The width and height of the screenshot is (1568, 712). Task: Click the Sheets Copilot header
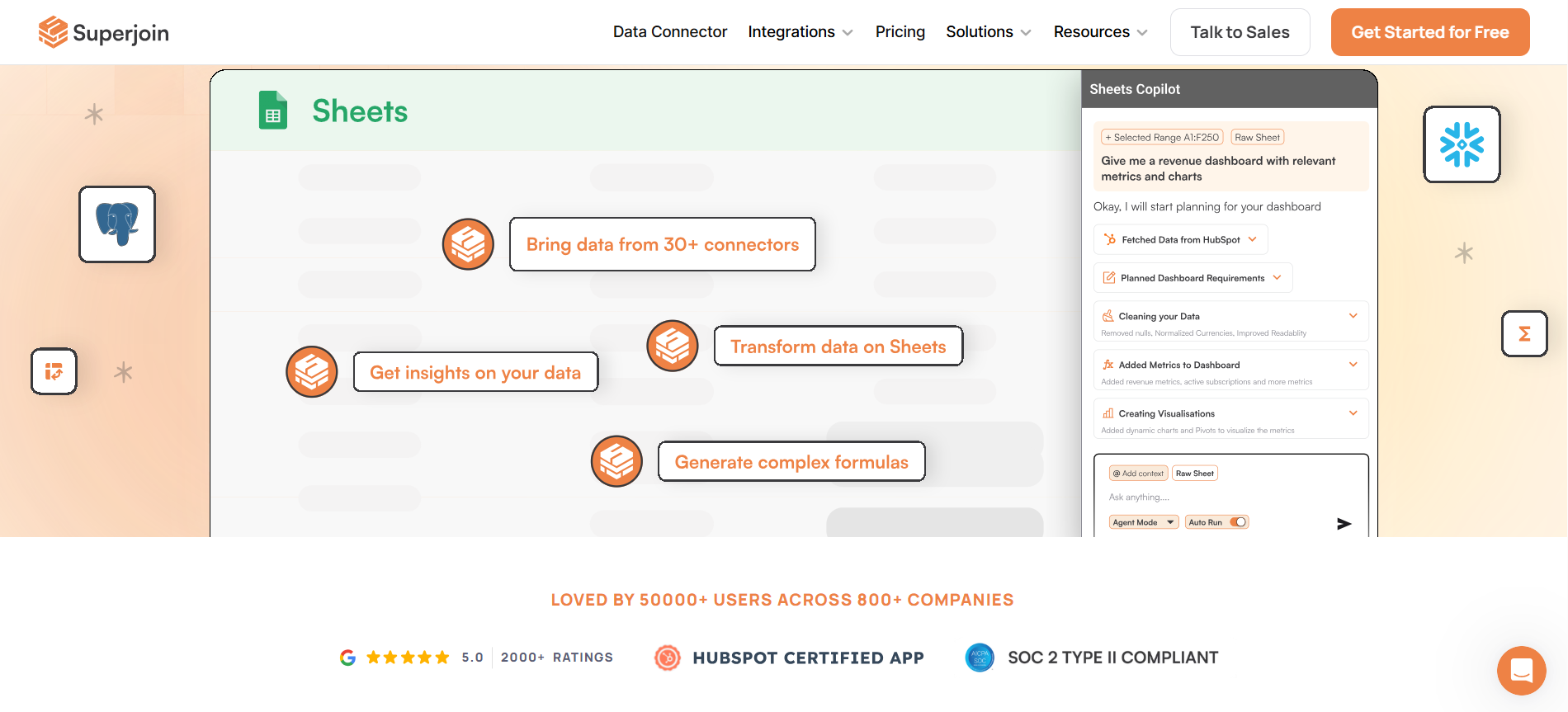click(x=1229, y=89)
